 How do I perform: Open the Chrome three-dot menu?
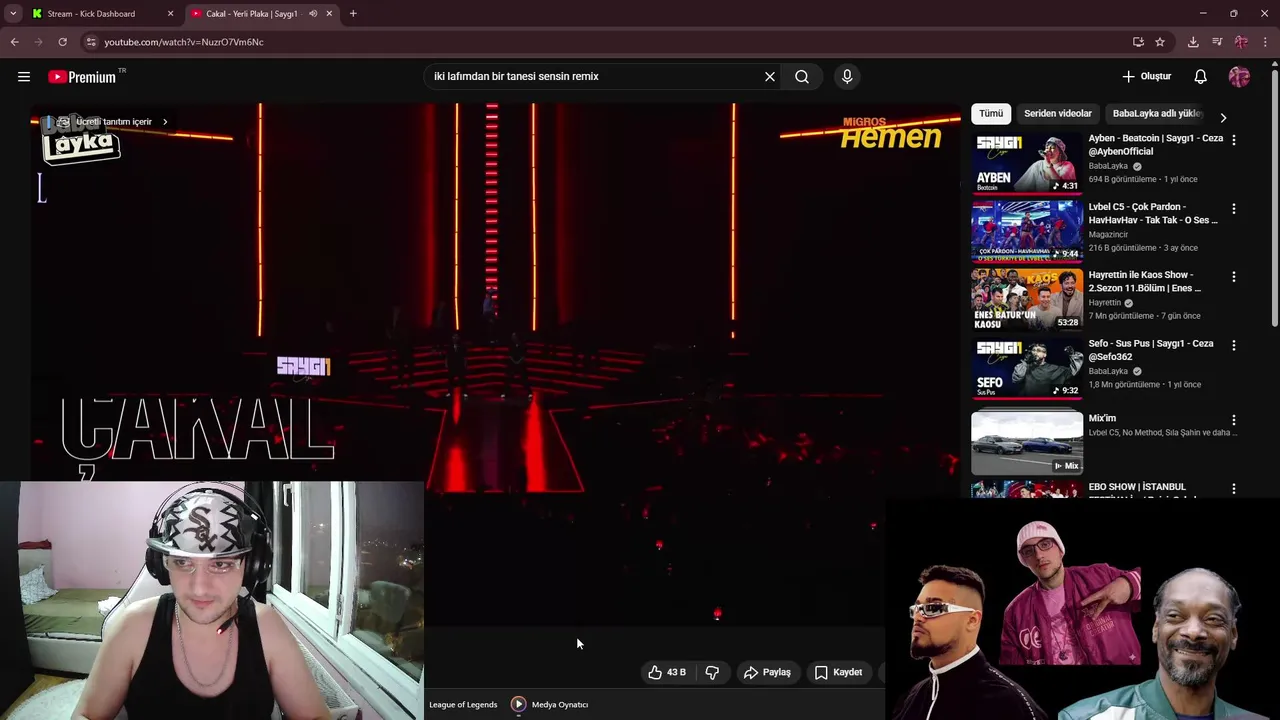tap(1266, 42)
